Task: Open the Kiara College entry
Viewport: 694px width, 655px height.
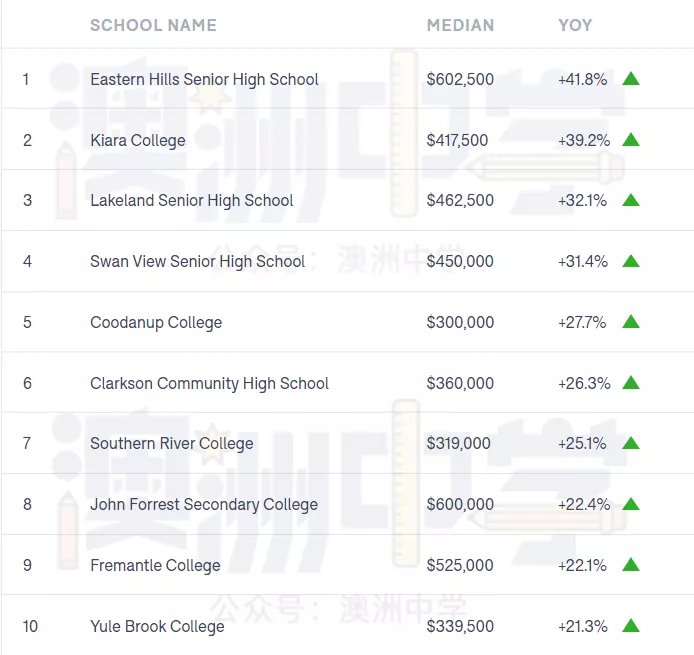Action: (x=138, y=140)
